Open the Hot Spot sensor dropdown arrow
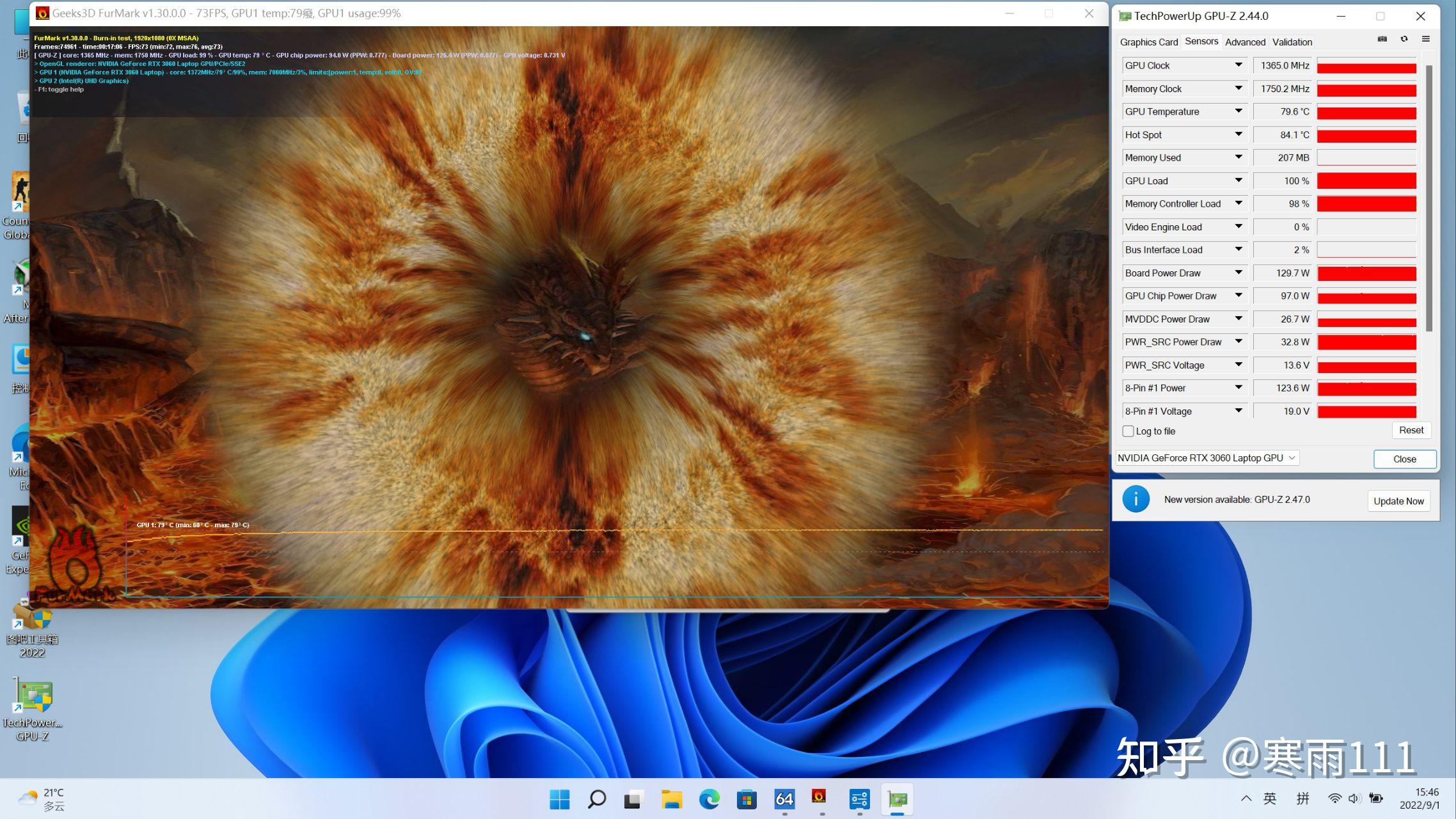Screen dimensions: 1456x819 [x=1238, y=134]
